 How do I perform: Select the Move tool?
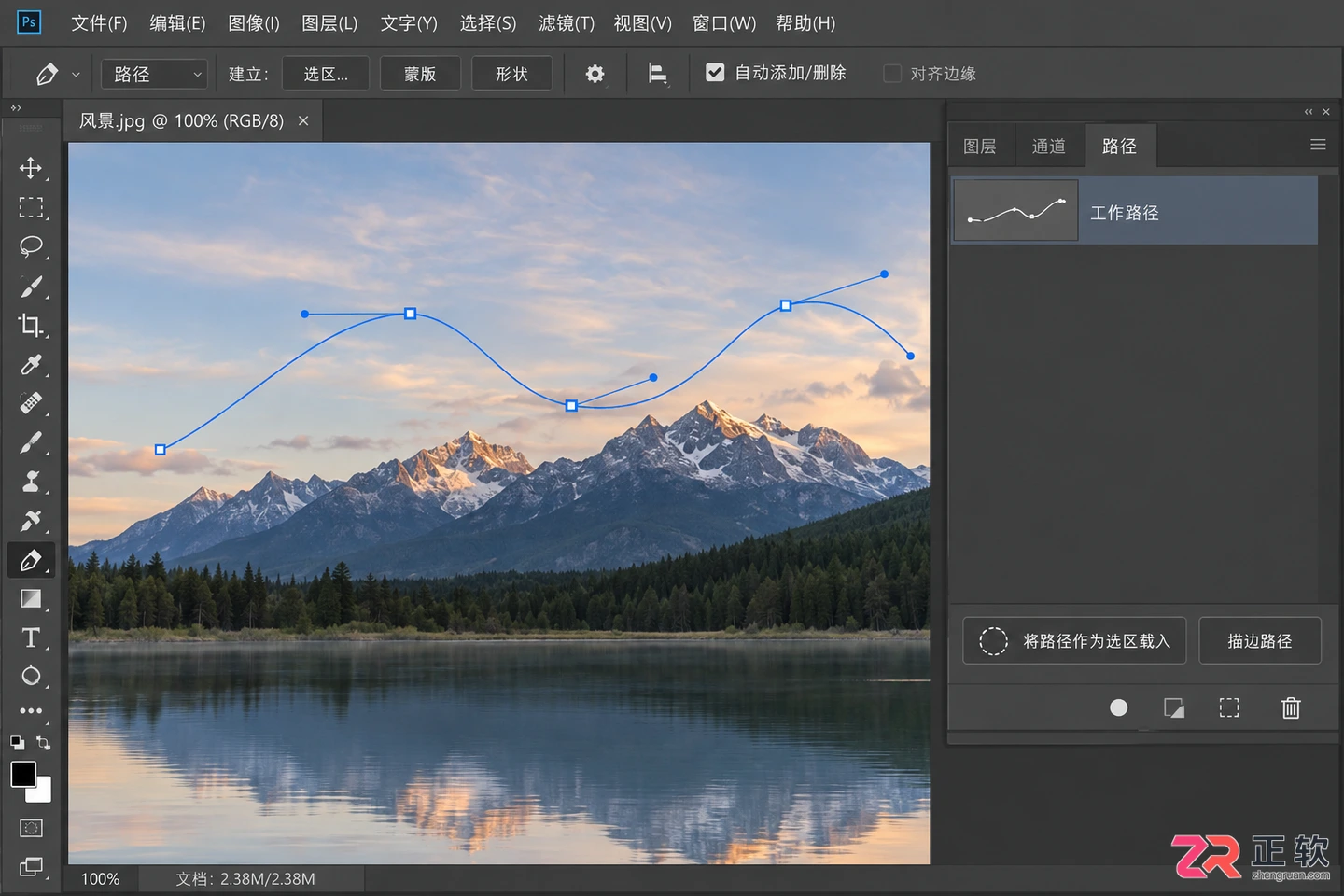click(31, 168)
